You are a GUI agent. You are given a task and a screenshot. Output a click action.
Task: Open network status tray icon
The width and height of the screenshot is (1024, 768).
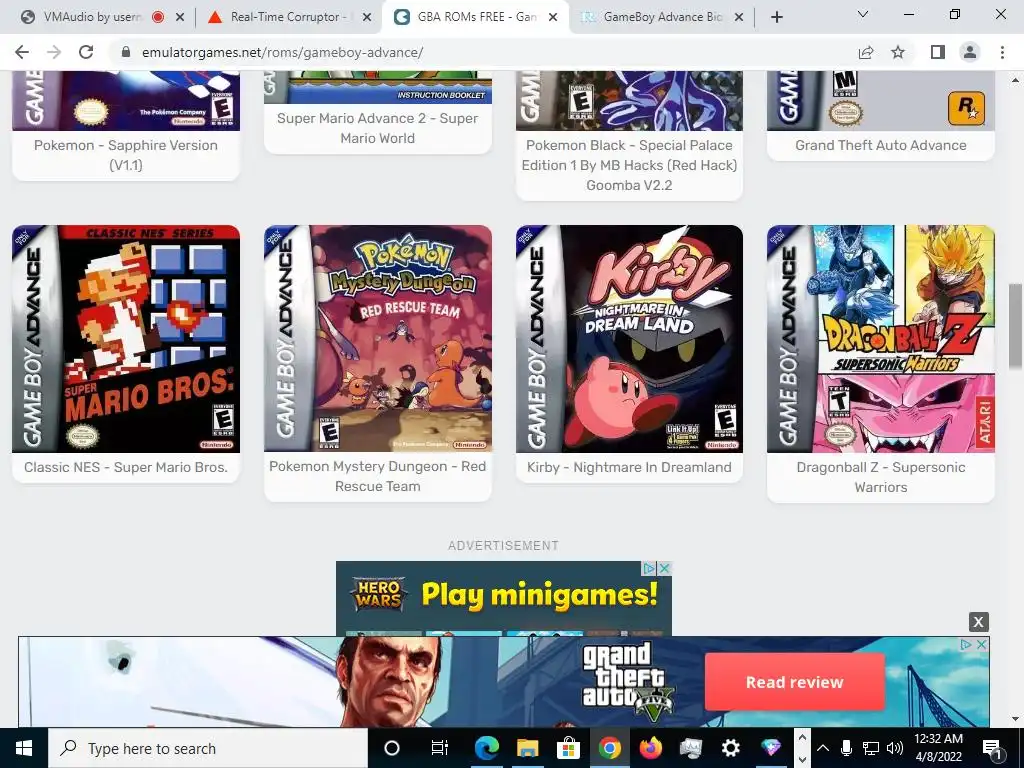coord(871,748)
